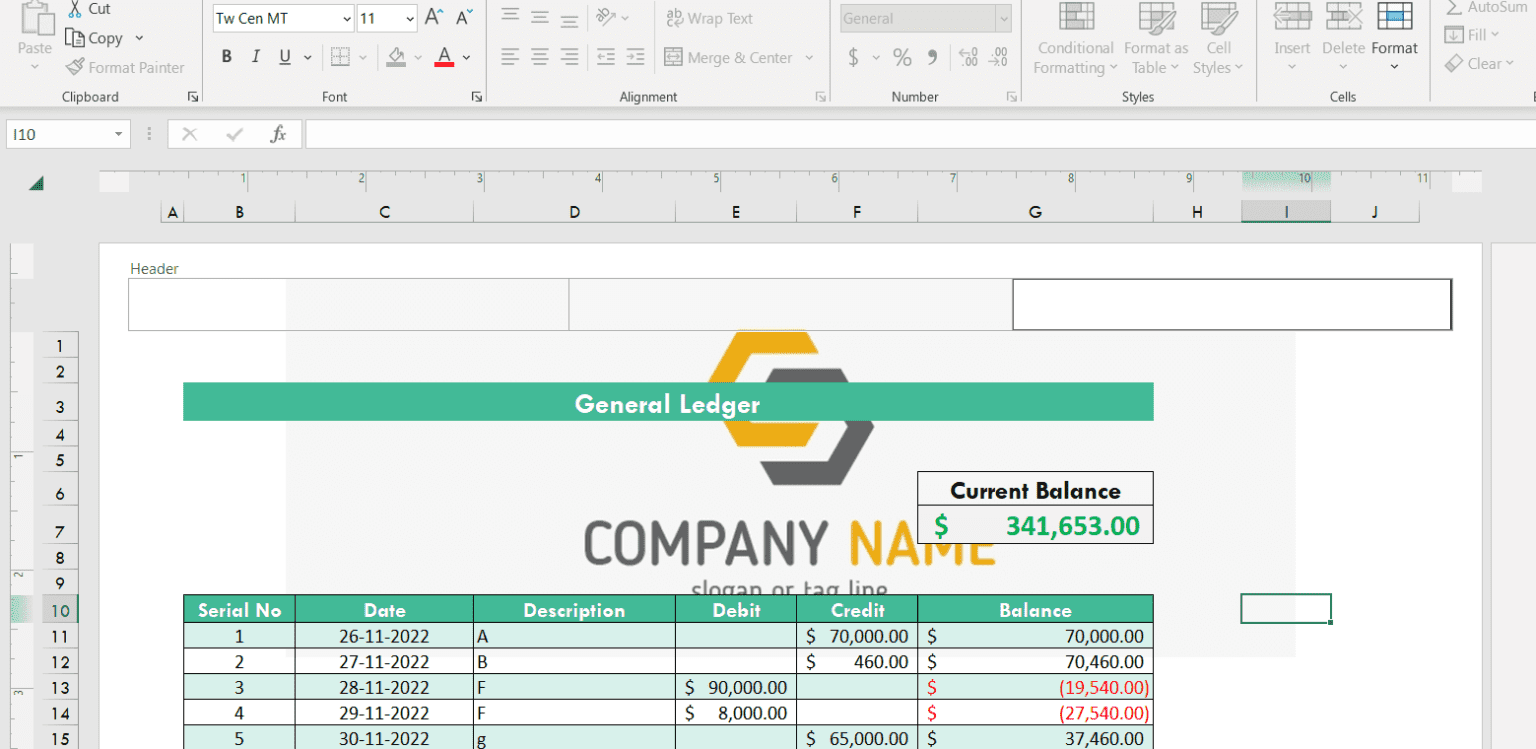
Task: Open the font size dropdown
Action: pyautogui.click(x=410, y=18)
